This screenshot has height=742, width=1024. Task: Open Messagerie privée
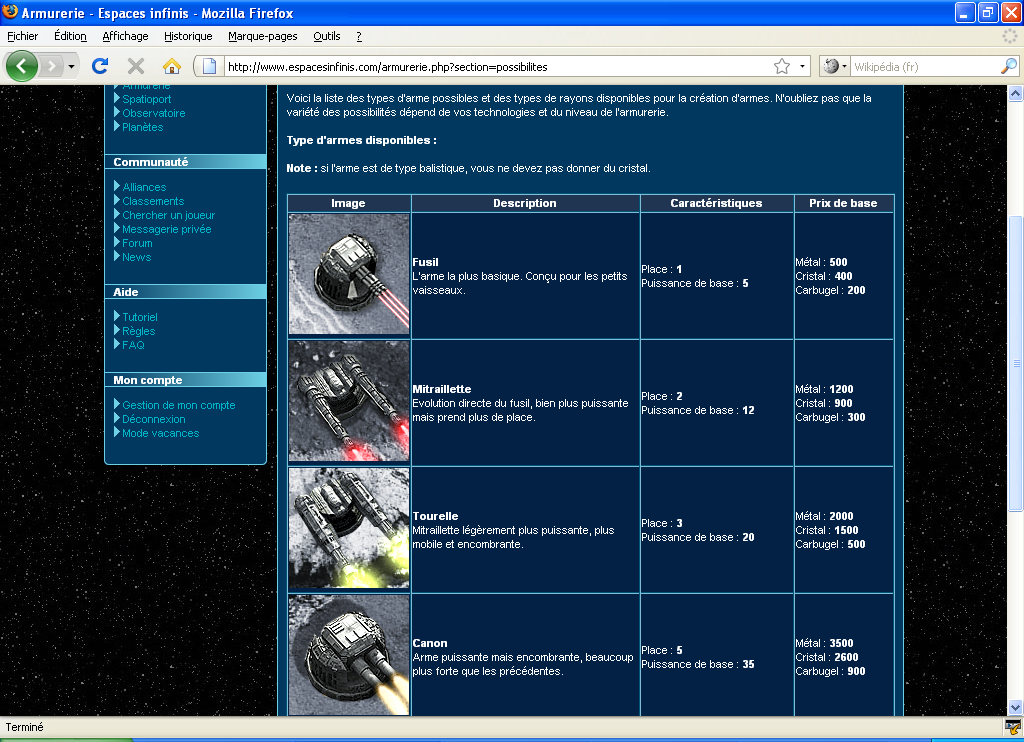point(167,229)
